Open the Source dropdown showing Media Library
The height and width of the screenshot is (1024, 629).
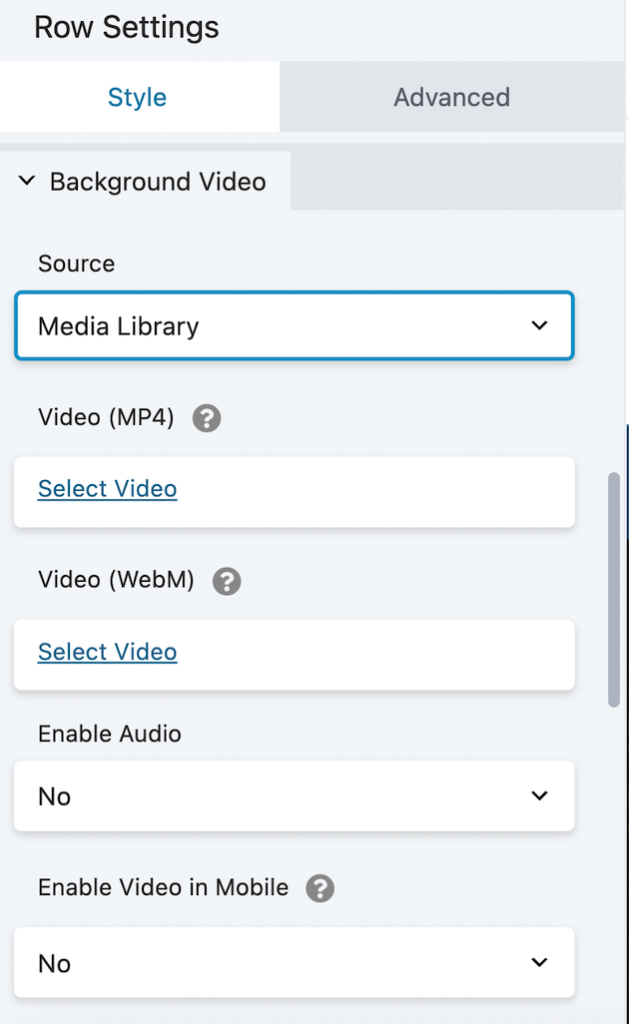(x=295, y=326)
